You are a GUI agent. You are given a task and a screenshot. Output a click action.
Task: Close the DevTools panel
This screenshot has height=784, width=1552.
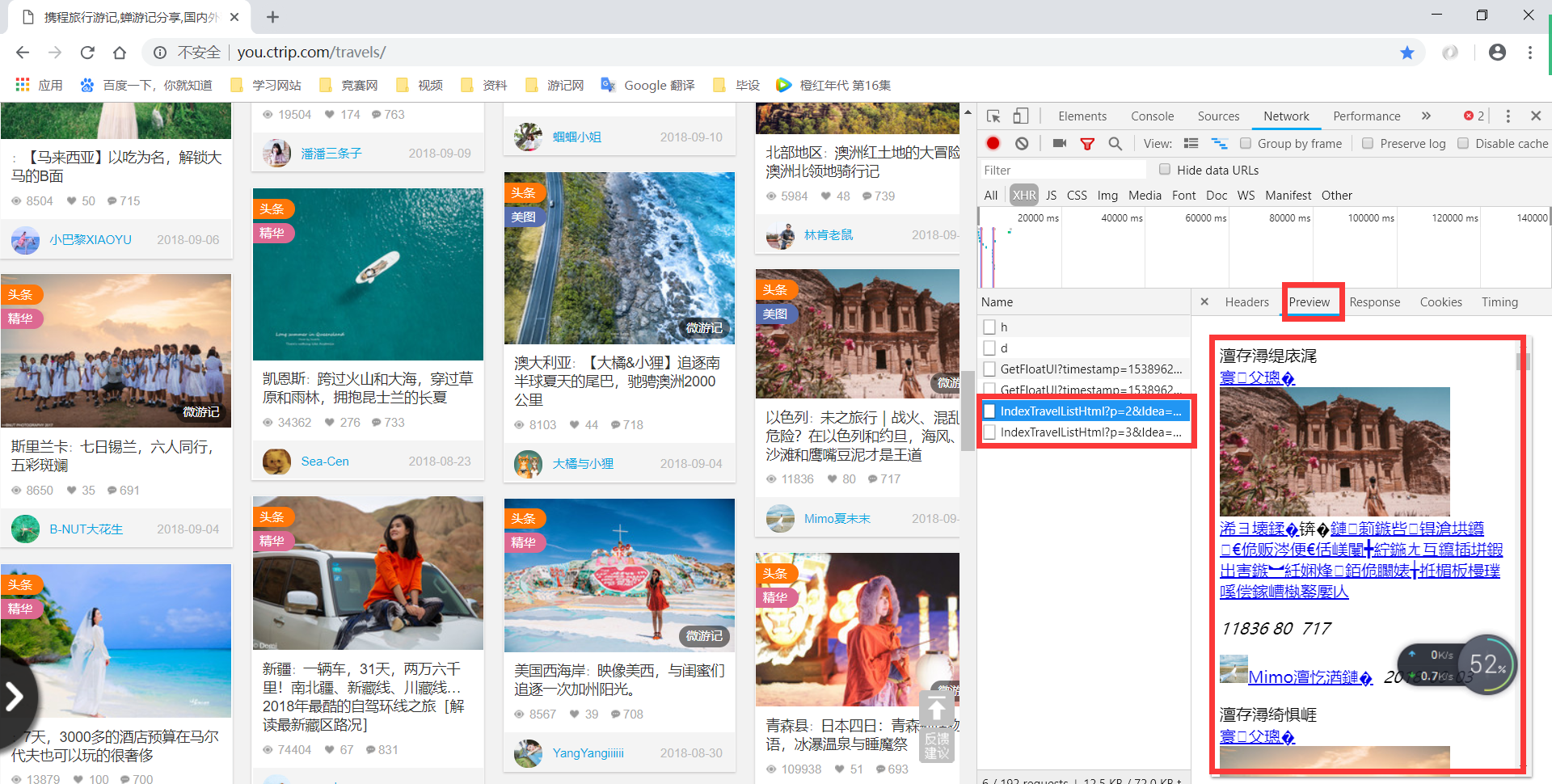[x=1536, y=116]
